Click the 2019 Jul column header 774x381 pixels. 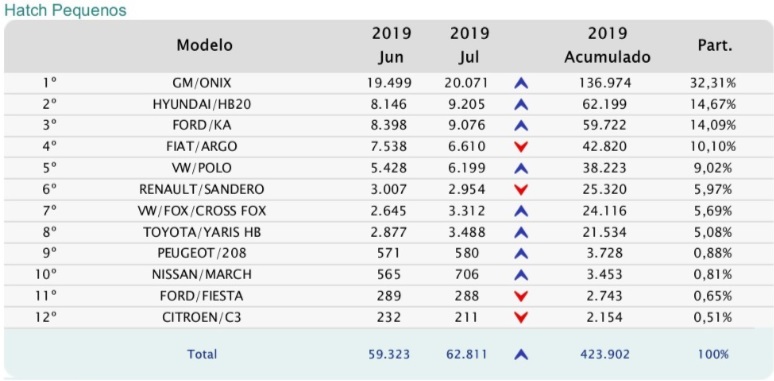[x=469, y=45]
